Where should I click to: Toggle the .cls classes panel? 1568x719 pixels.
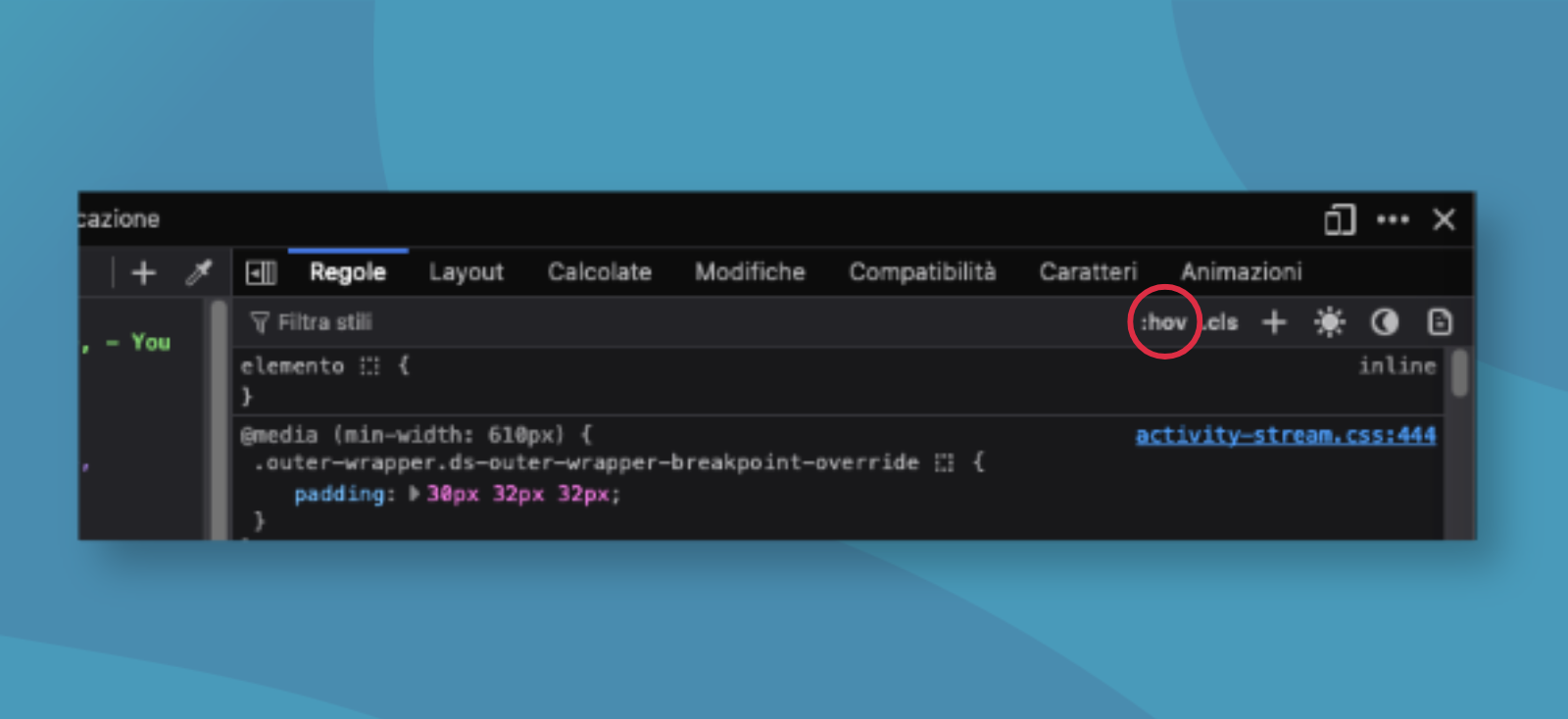[1221, 322]
